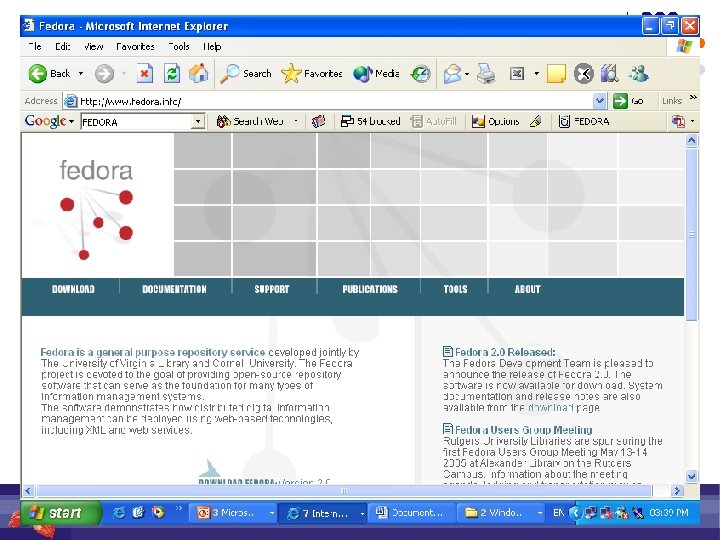Click the Mail envelope icon

452,73
